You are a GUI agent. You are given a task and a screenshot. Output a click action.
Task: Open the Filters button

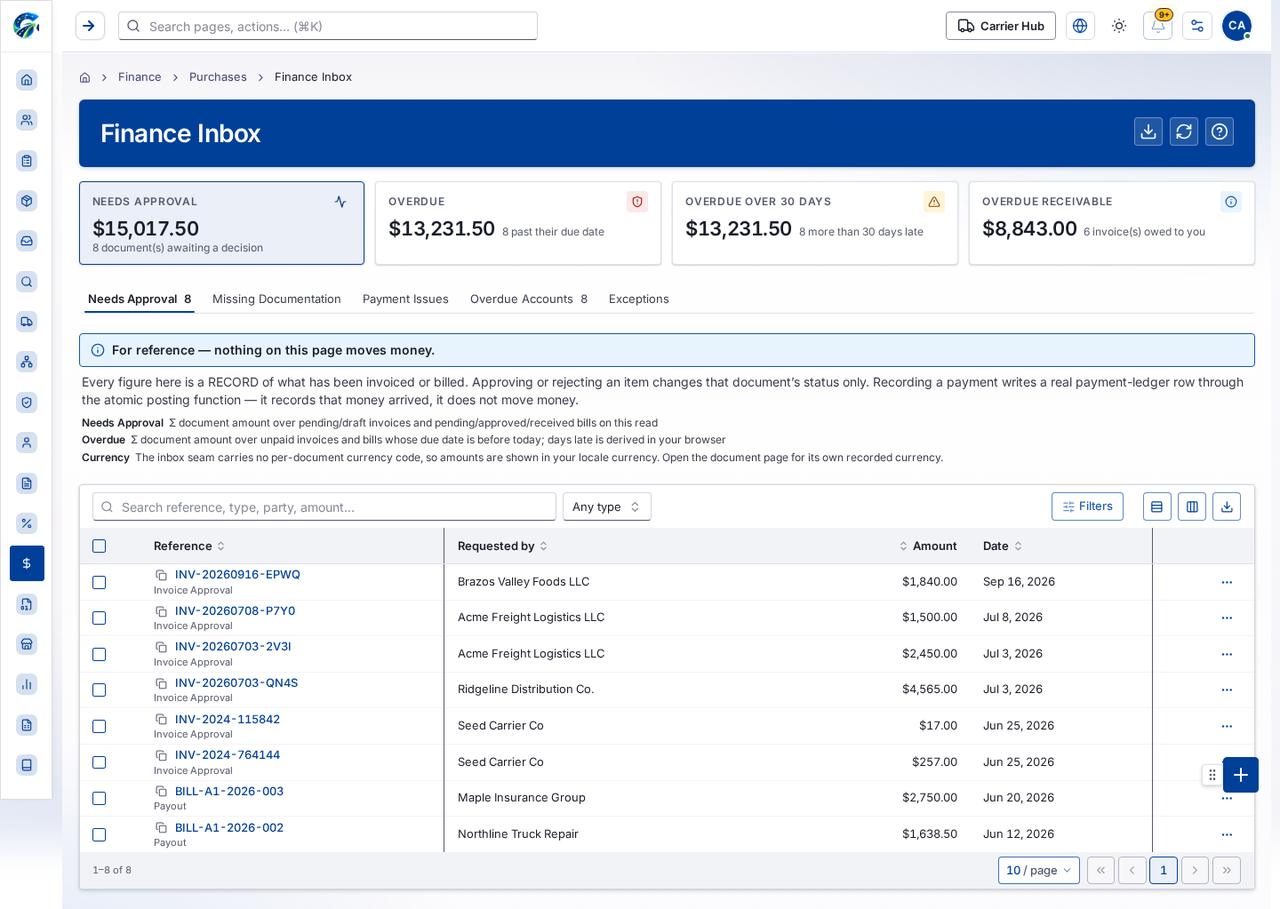click(1087, 506)
